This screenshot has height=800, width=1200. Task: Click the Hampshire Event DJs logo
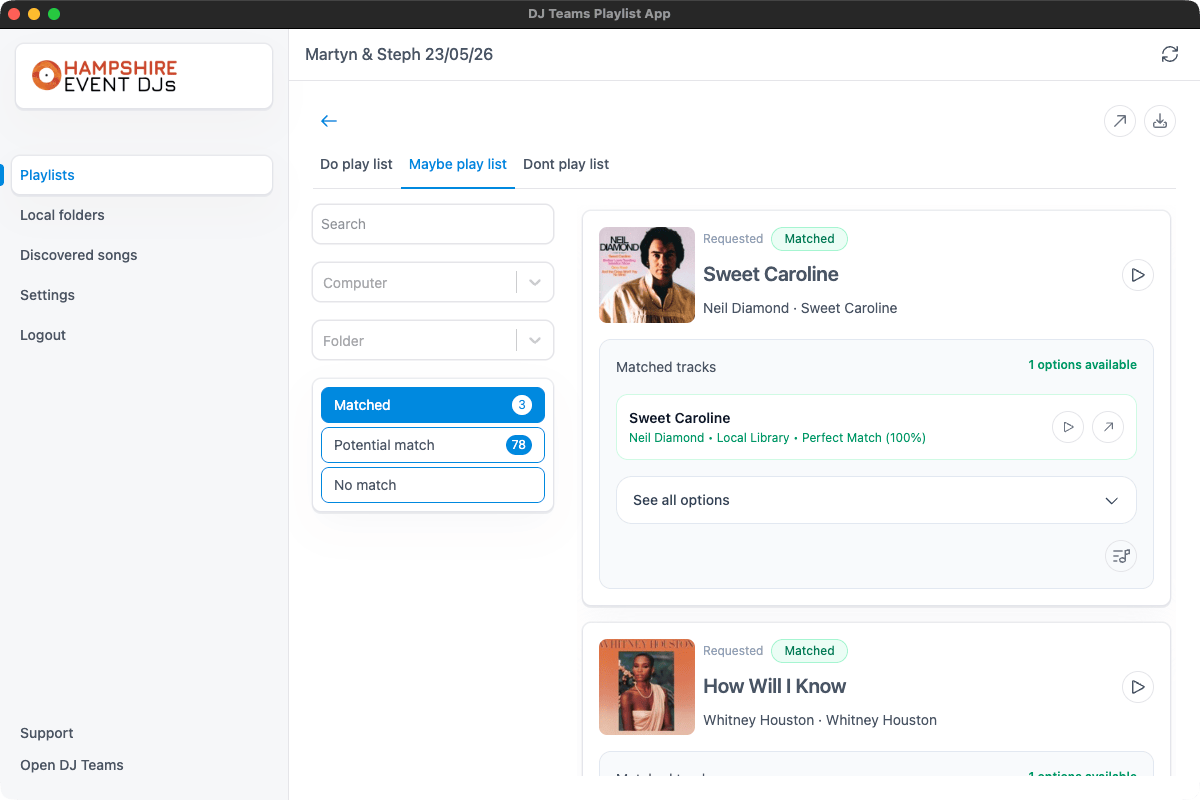(x=143, y=75)
